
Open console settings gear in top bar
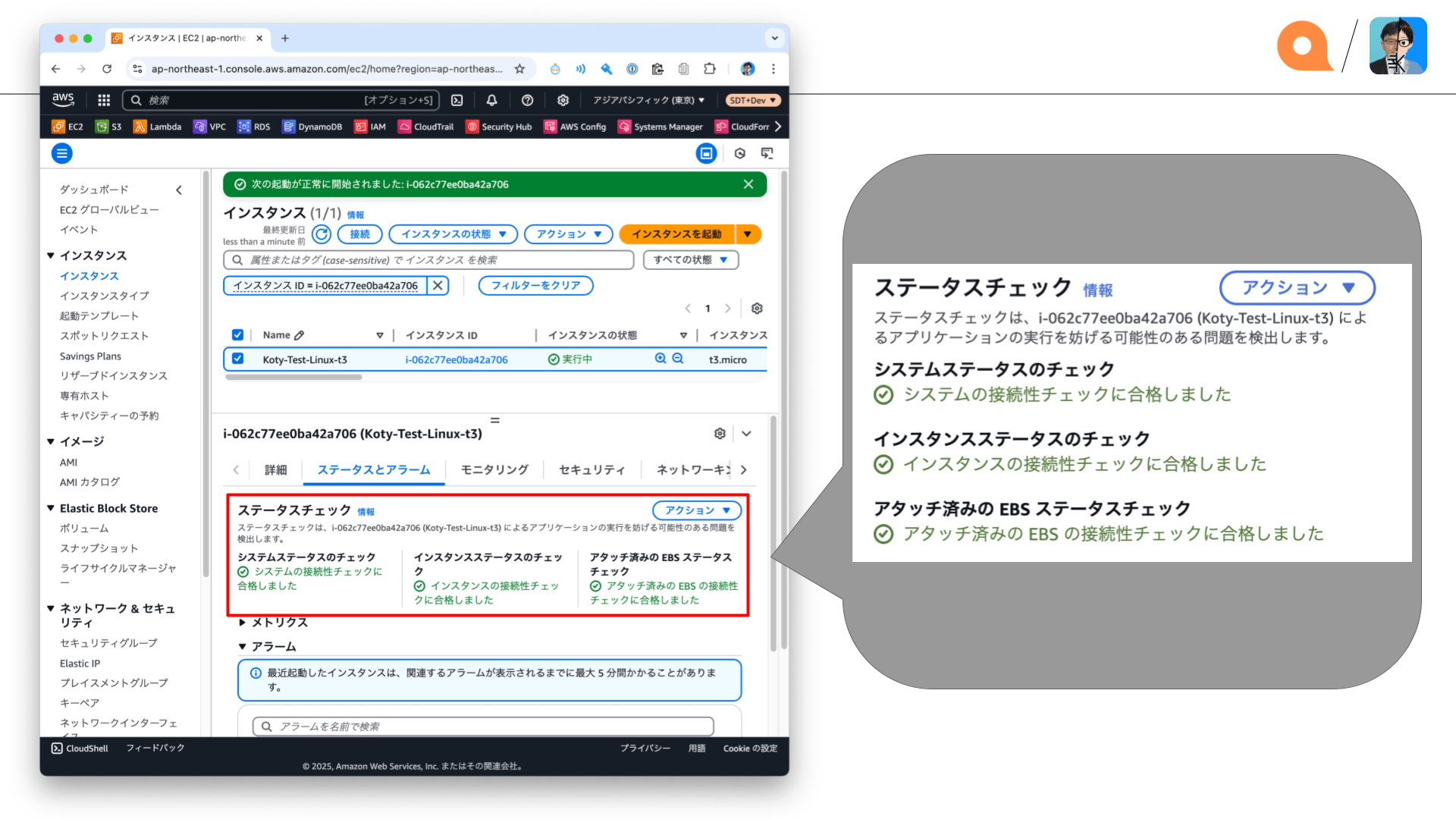(563, 100)
